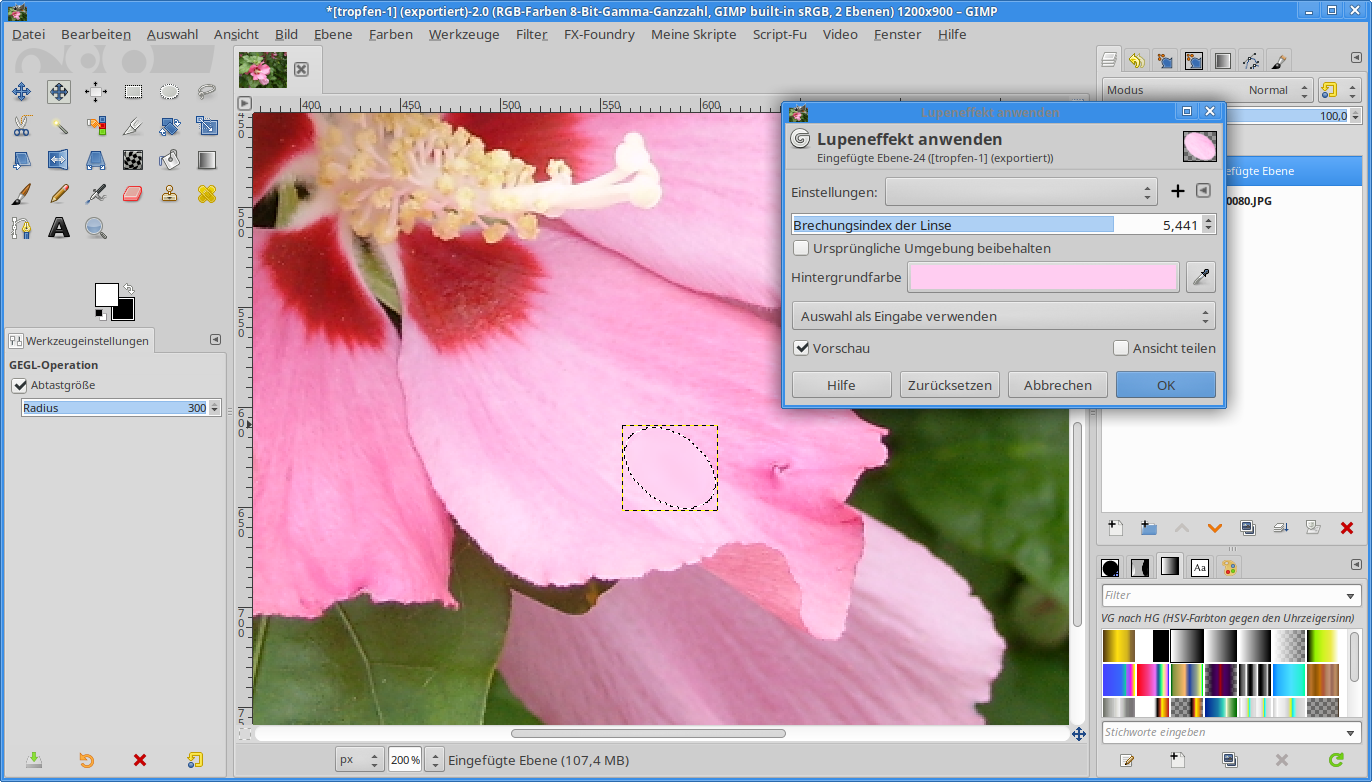Click OK to apply the Lupeneffekt
The width and height of the screenshot is (1372, 782).
coord(1165,385)
